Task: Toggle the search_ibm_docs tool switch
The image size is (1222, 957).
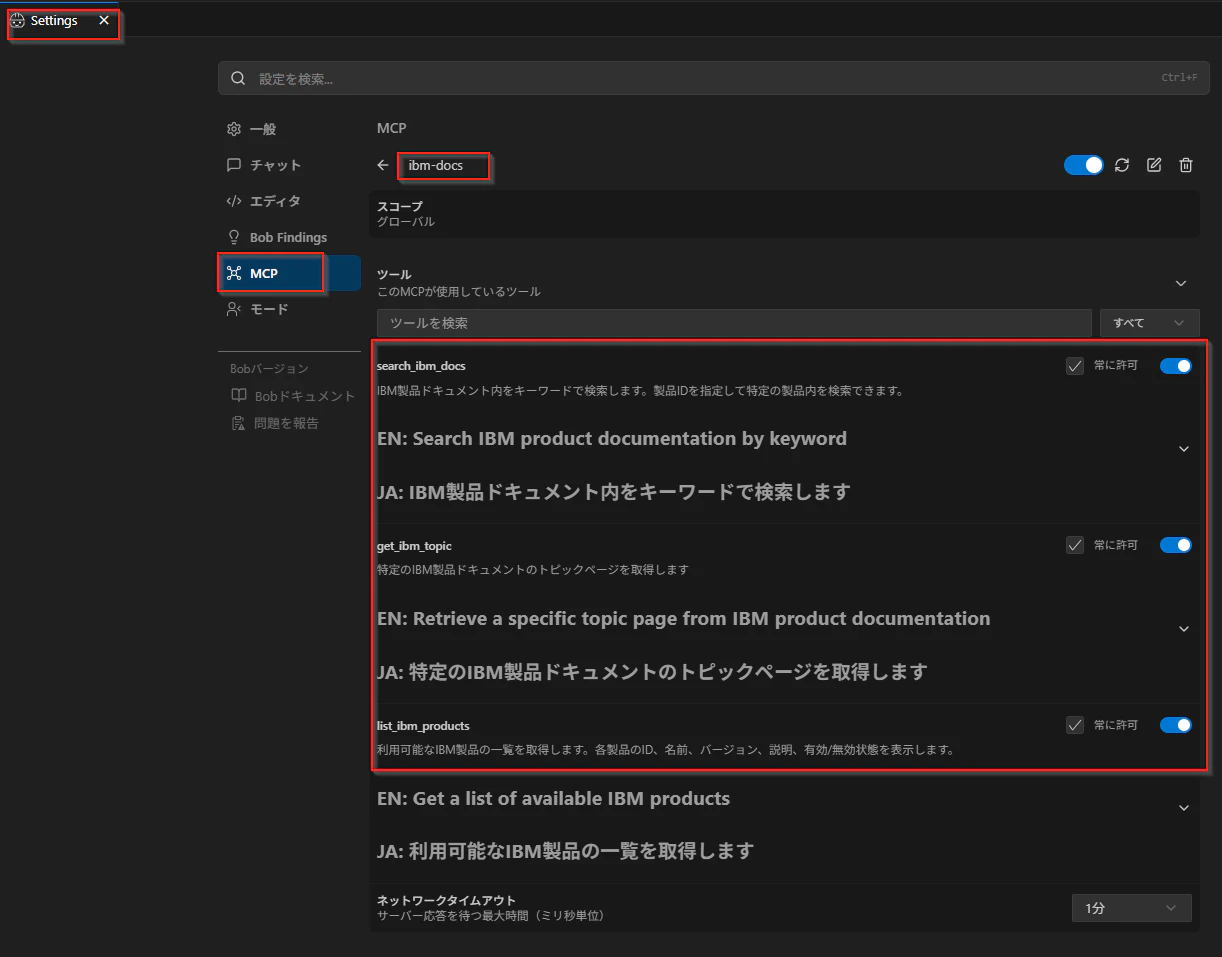Action: (x=1176, y=366)
